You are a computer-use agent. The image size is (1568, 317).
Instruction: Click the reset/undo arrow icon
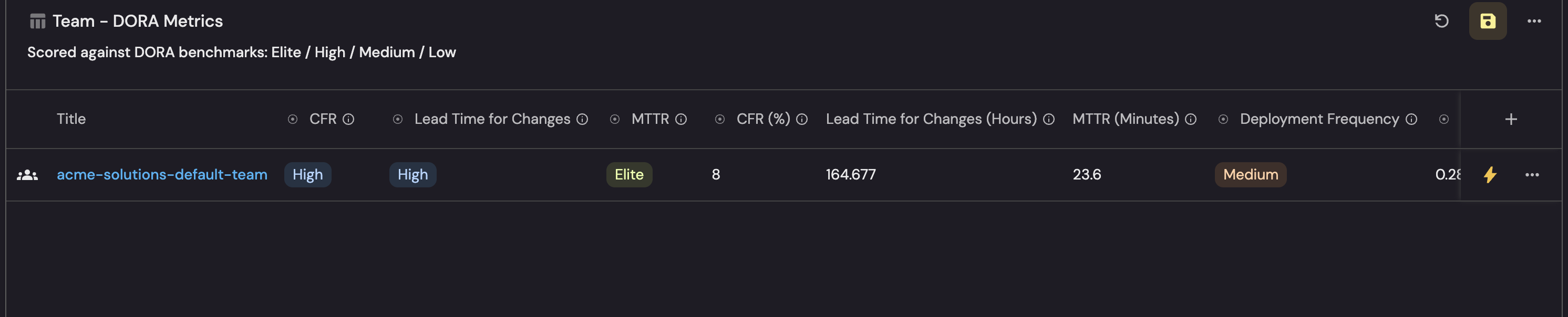click(x=1441, y=22)
